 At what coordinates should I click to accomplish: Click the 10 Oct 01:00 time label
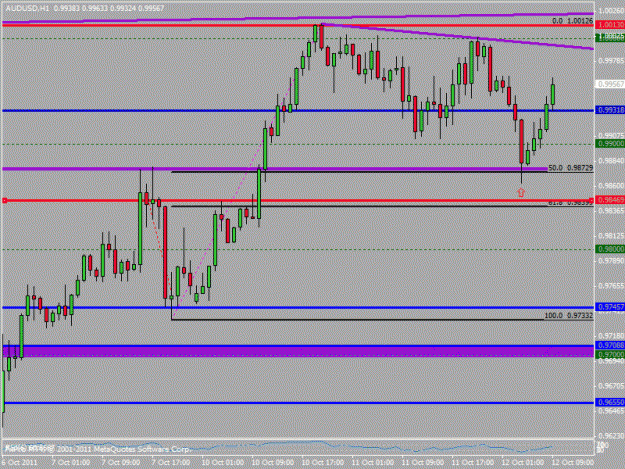point(222,463)
